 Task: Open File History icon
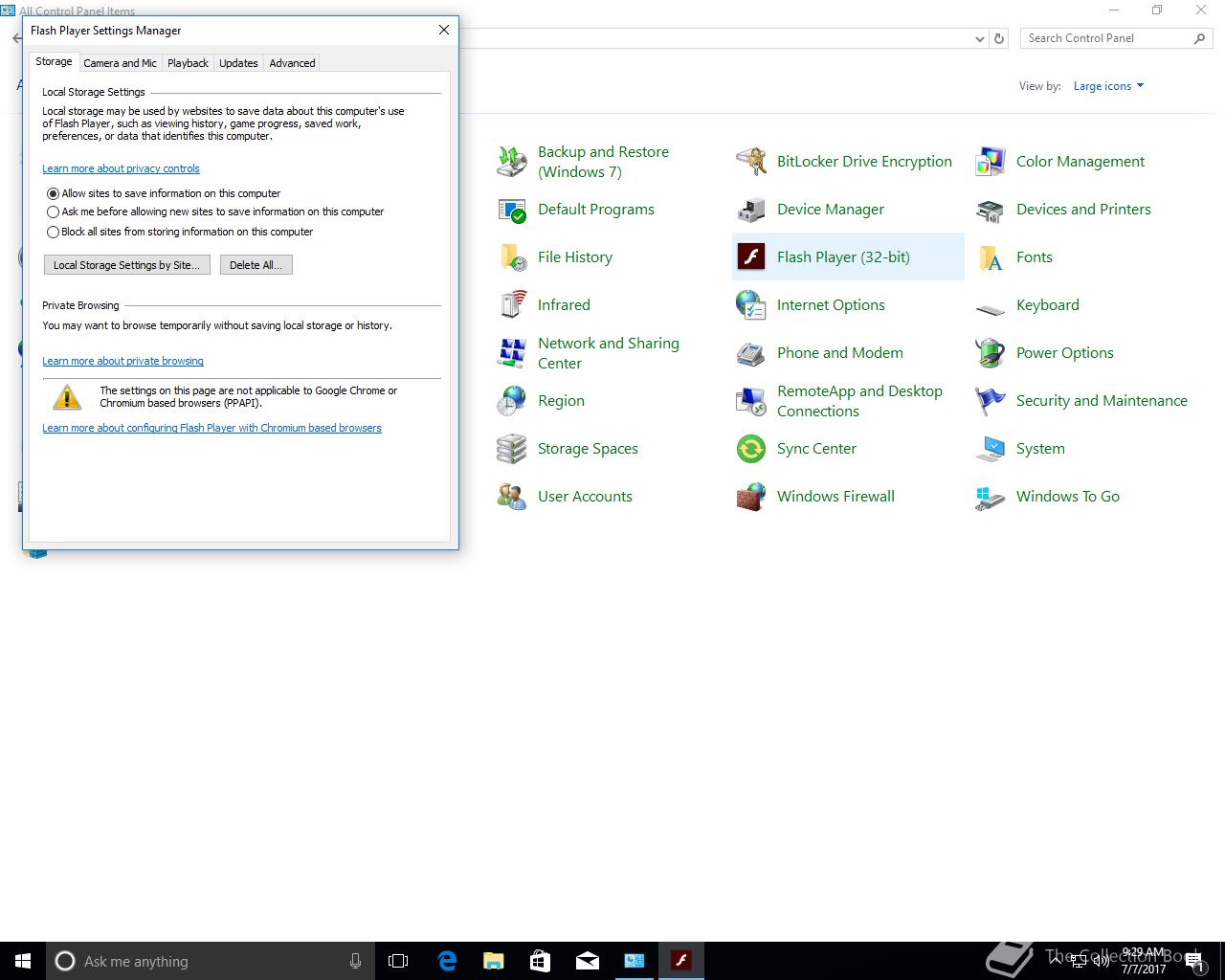pos(512,257)
